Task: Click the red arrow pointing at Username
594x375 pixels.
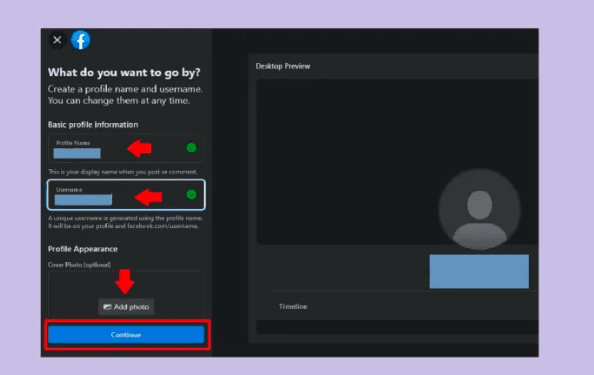Action: (148, 197)
